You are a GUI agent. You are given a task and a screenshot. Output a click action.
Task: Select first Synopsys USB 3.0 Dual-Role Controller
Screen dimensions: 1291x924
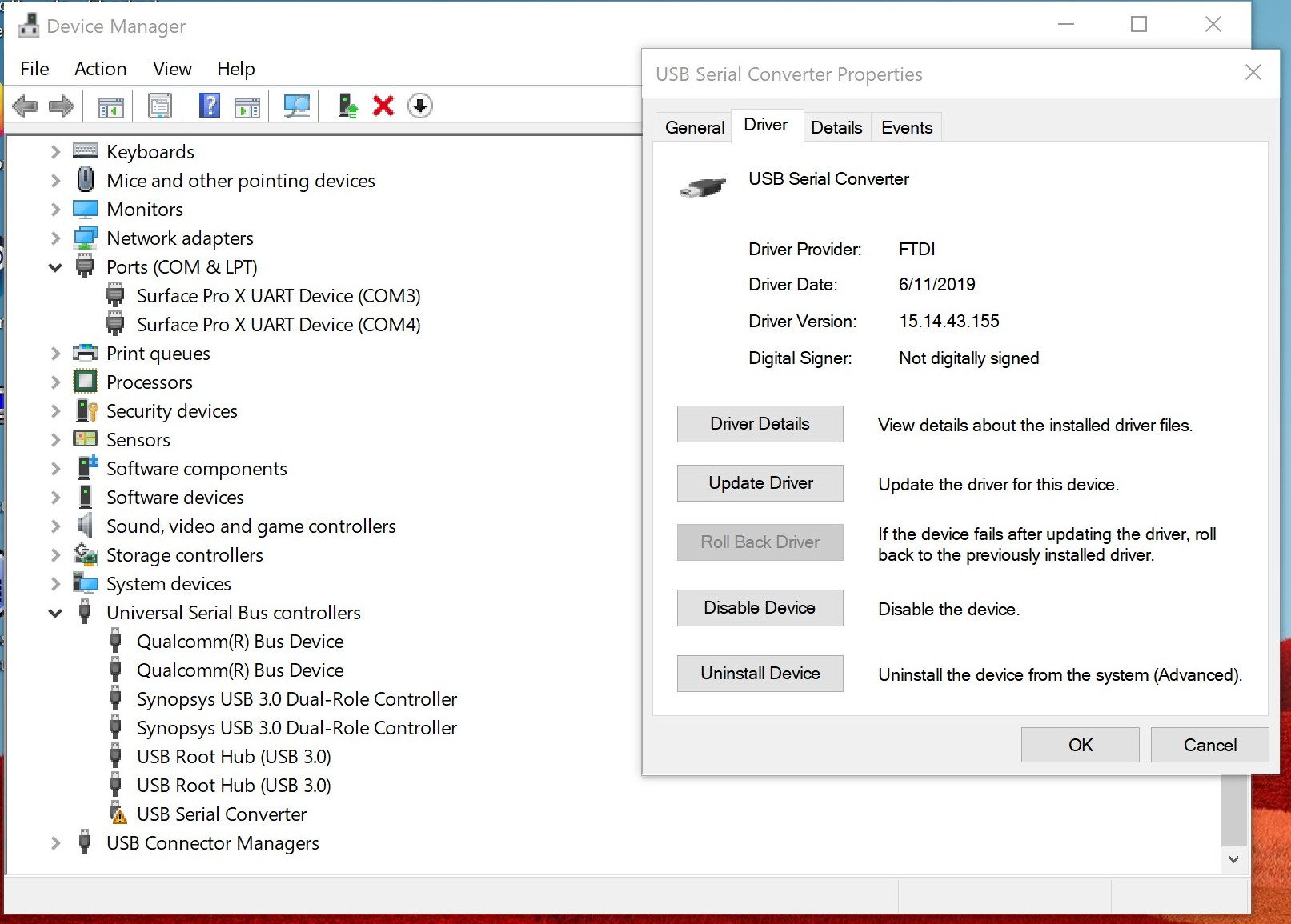click(x=297, y=699)
